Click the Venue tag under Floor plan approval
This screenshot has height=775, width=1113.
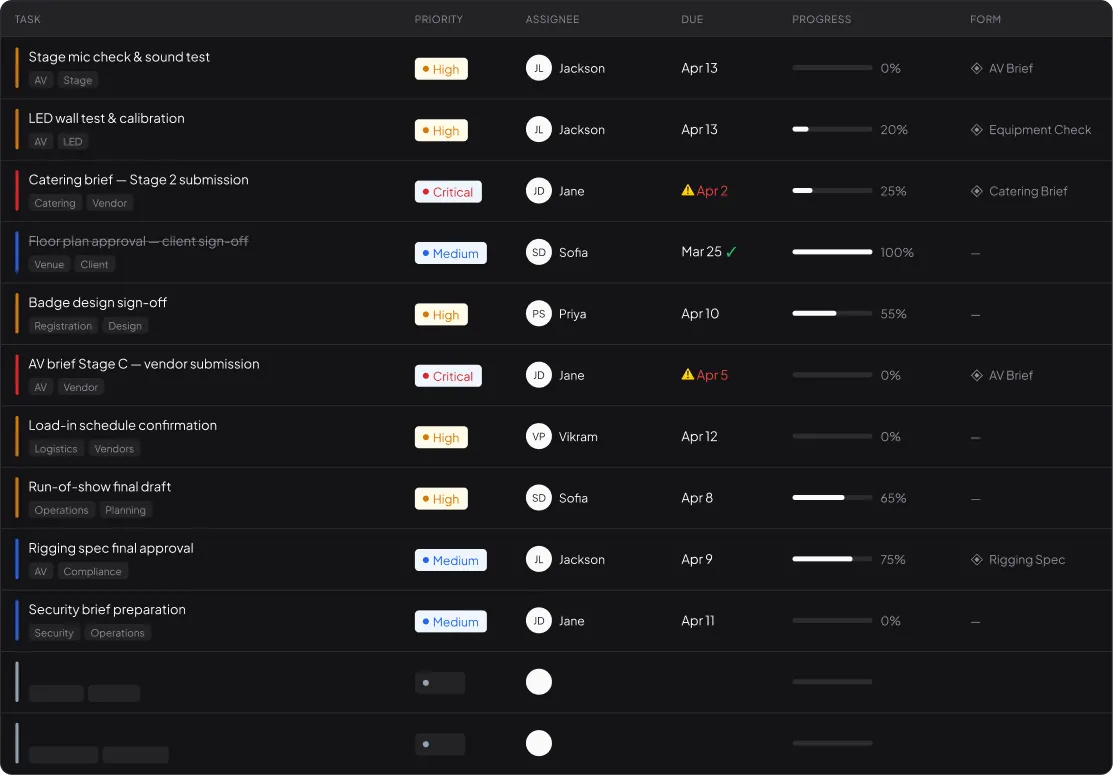(49, 264)
